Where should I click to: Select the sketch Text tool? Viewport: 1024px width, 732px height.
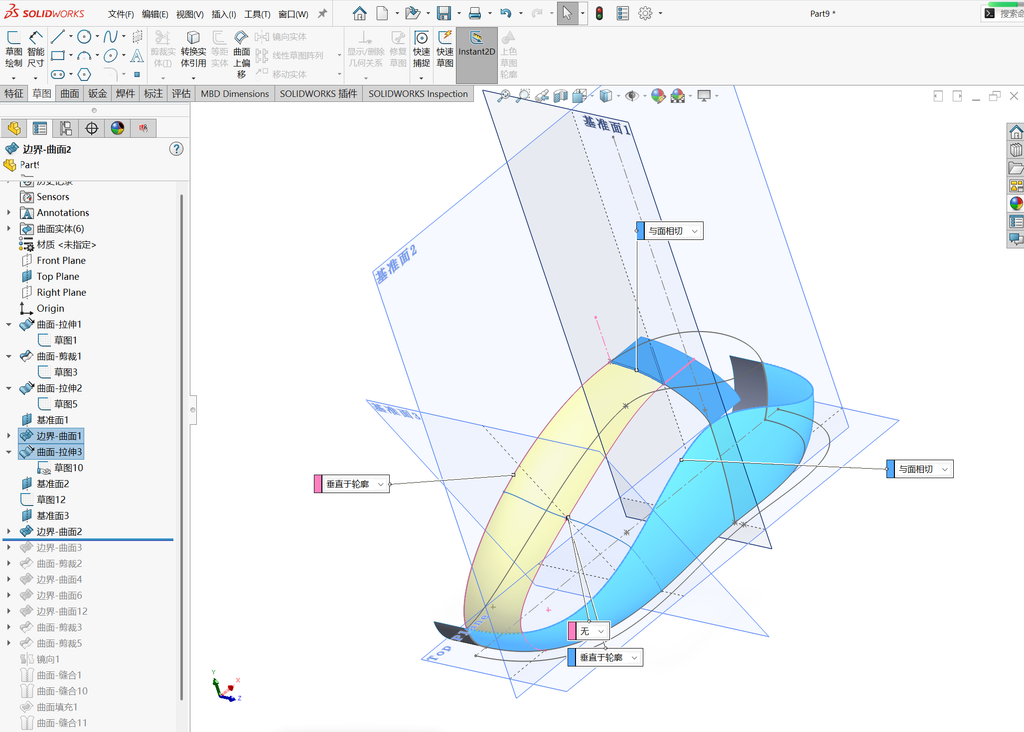tap(136, 56)
